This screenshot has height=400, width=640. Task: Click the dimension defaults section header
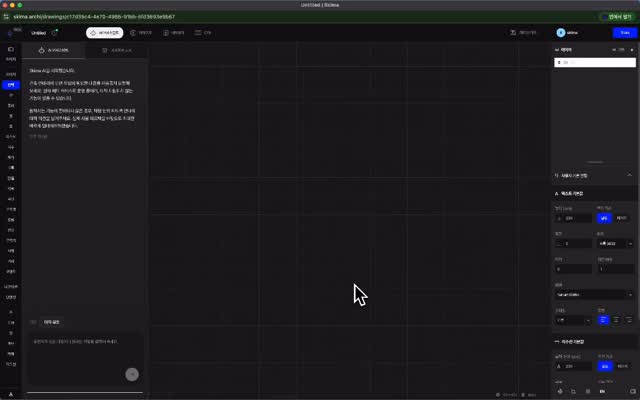[x=595, y=342]
